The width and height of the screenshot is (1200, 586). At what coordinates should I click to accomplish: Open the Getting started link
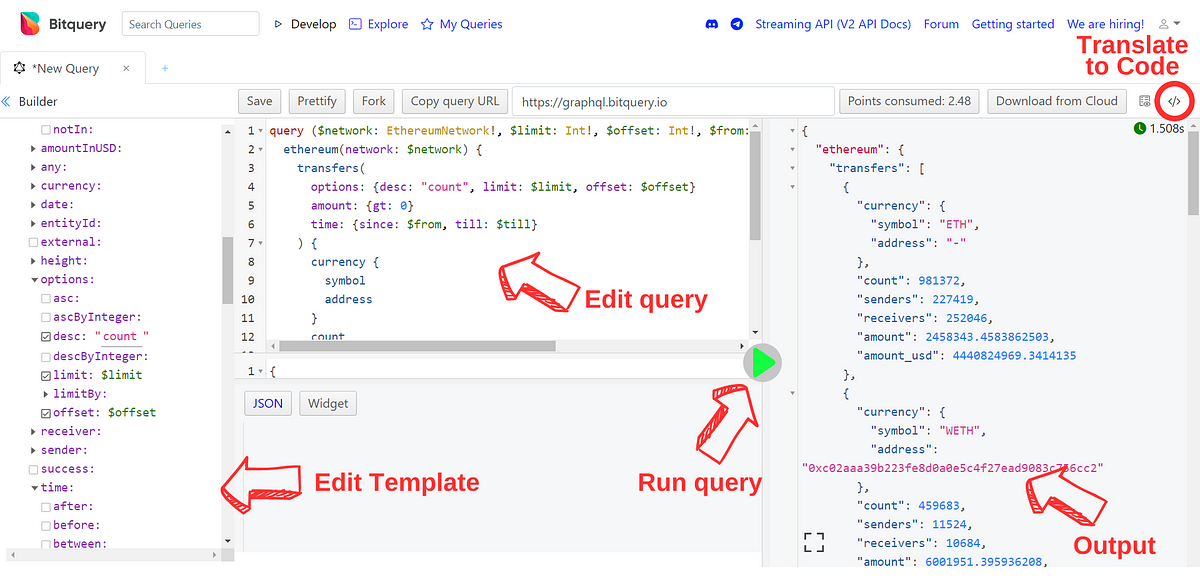tap(1013, 24)
